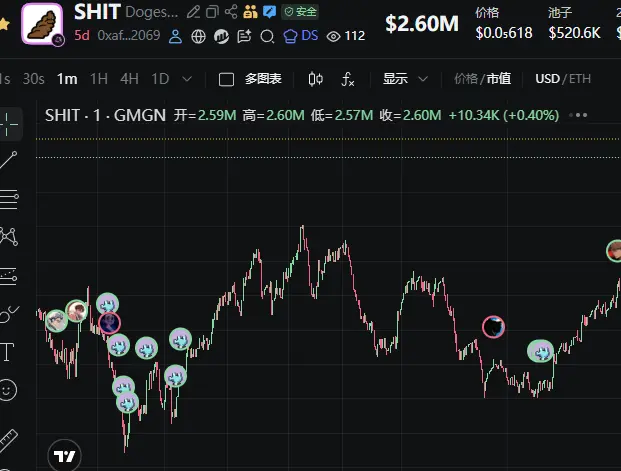
Task: Open the globe website icon
Action: pos(198,36)
